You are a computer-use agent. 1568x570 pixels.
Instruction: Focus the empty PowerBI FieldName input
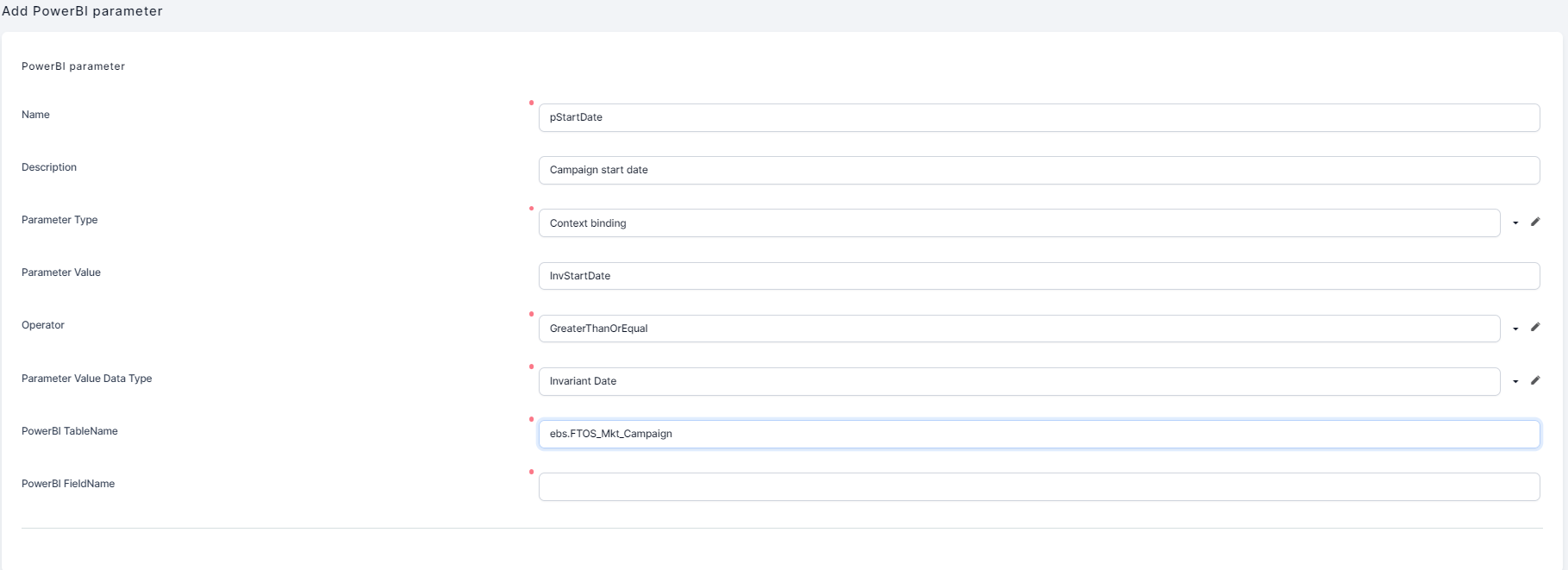click(1039, 486)
